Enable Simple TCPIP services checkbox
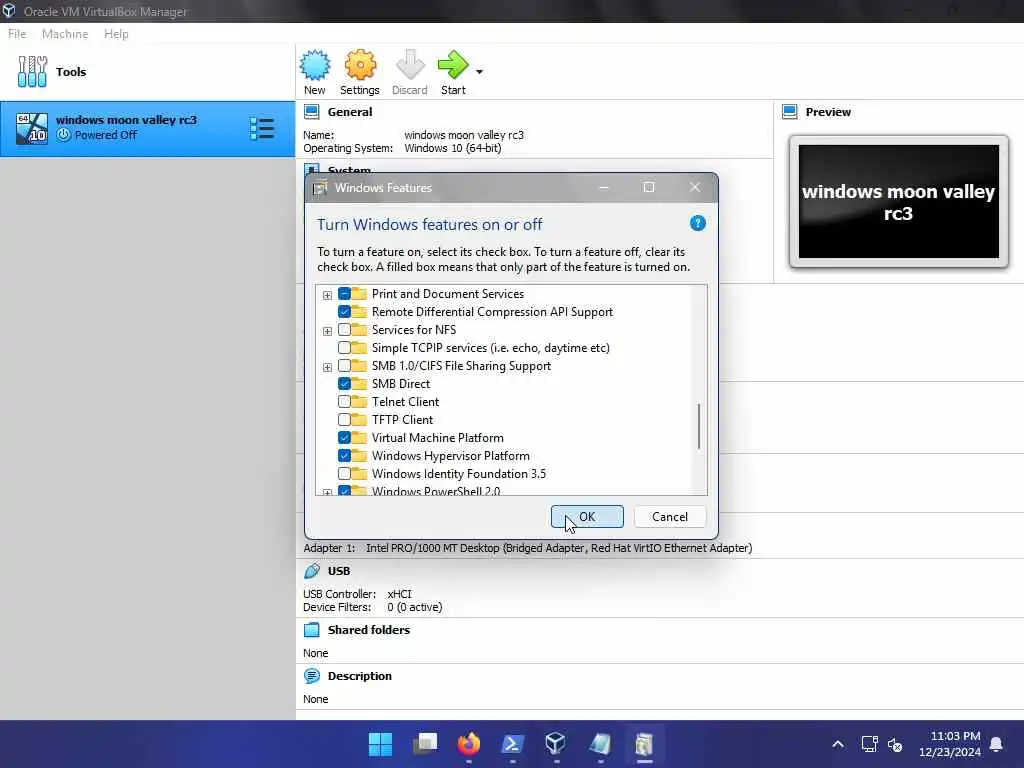The height and width of the screenshot is (768, 1024). (x=344, y=347)
